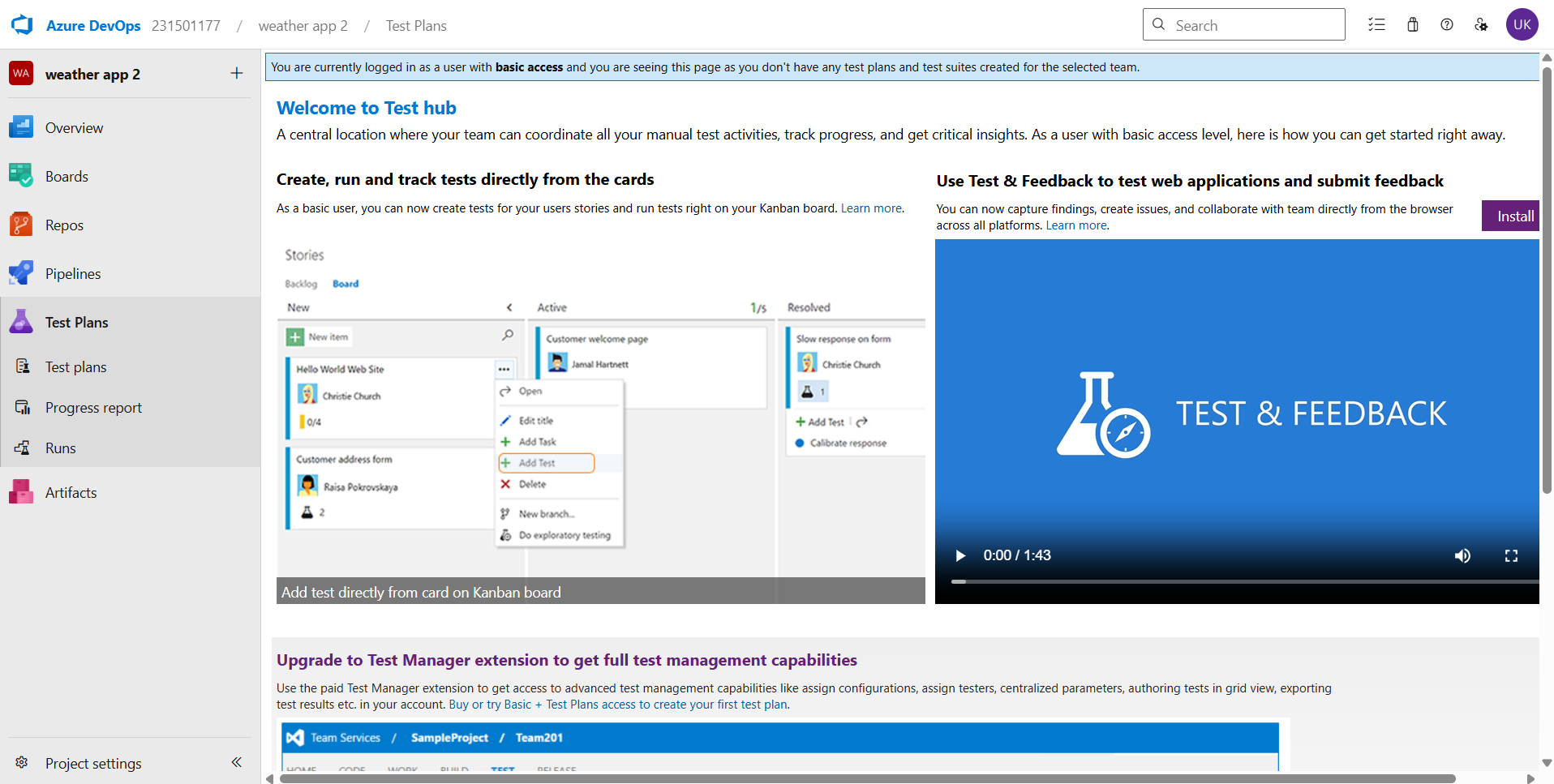Click the WA project avatar icon
The width and height of the screenshot is (1554, 784).
point(21,74)
